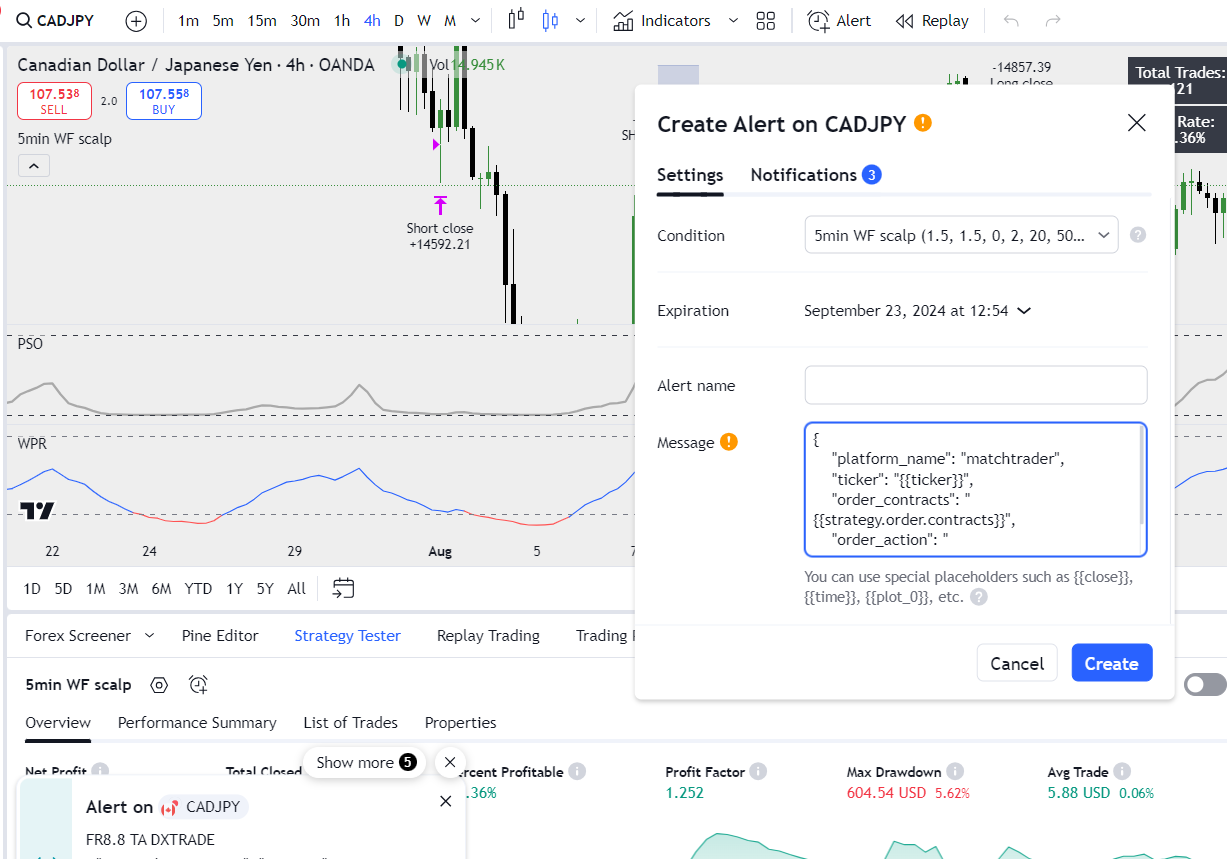Set chart range to 3M
This screenshot has height=859, width=1227.
click(x=128, y=588)
